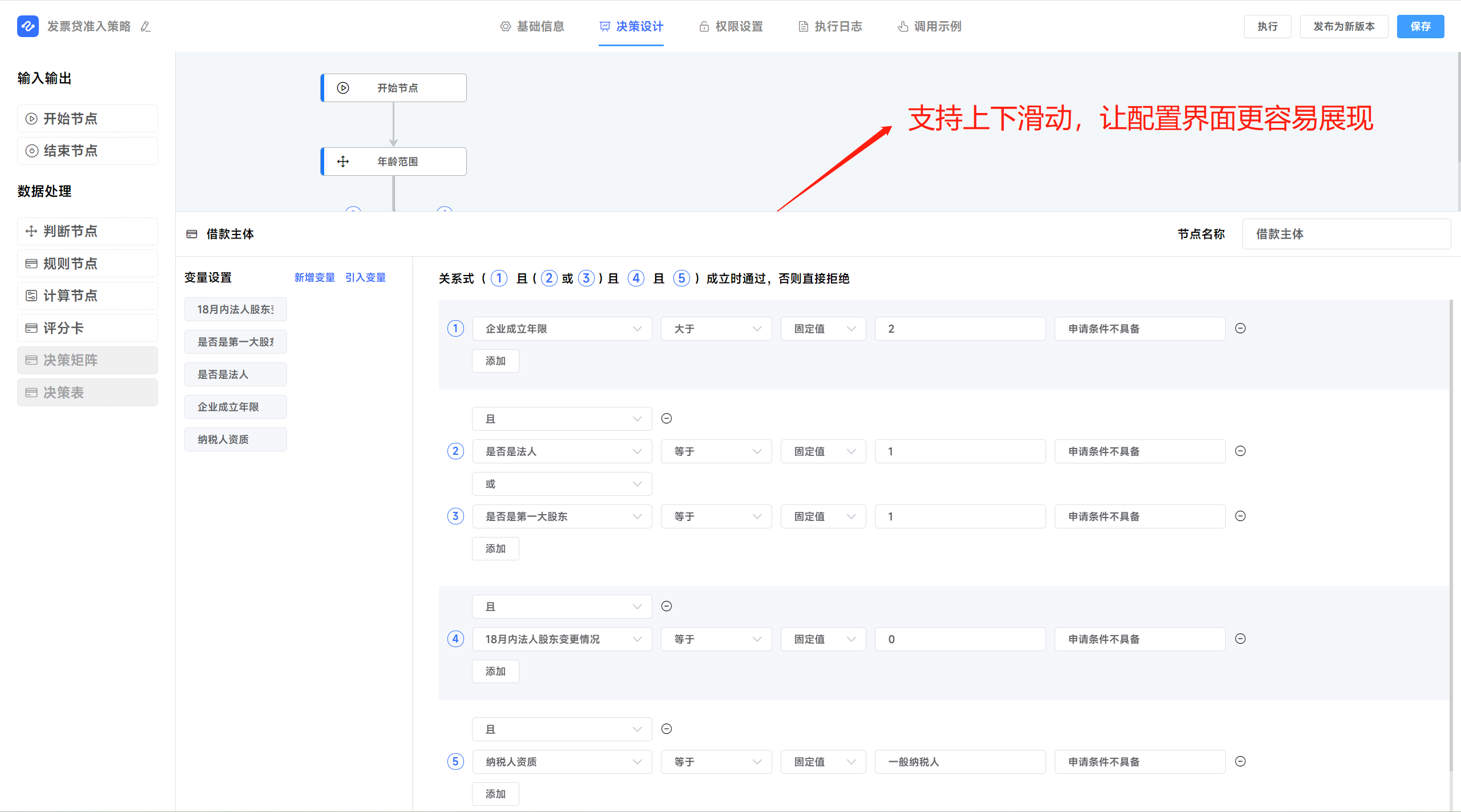Remove rule 3 with minus icon

click(1240, 516)
